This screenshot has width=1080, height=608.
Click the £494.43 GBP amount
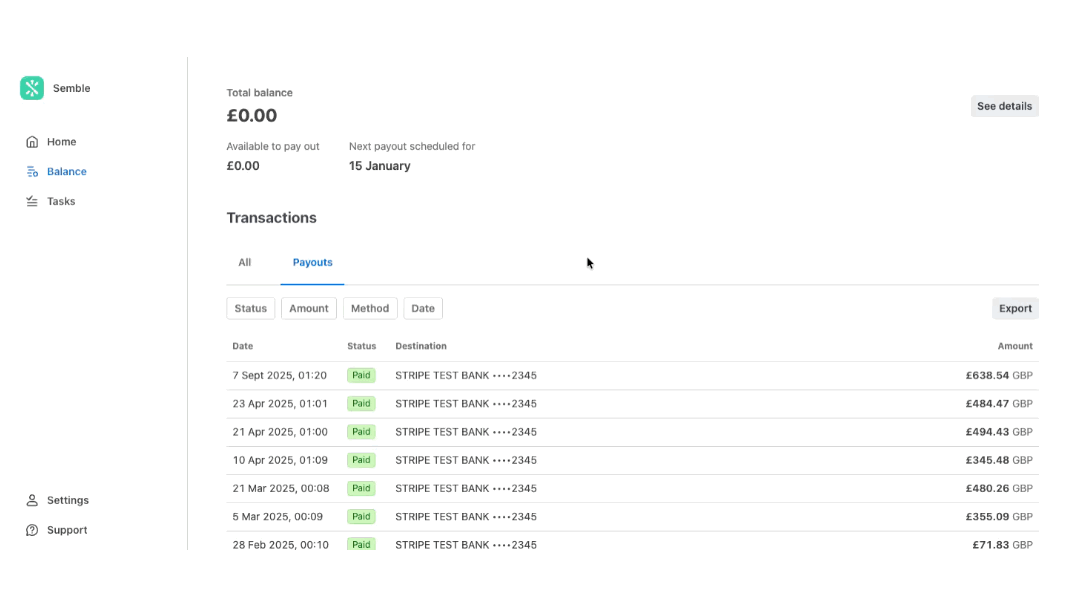pyautogui.click(x=999, y=432)
